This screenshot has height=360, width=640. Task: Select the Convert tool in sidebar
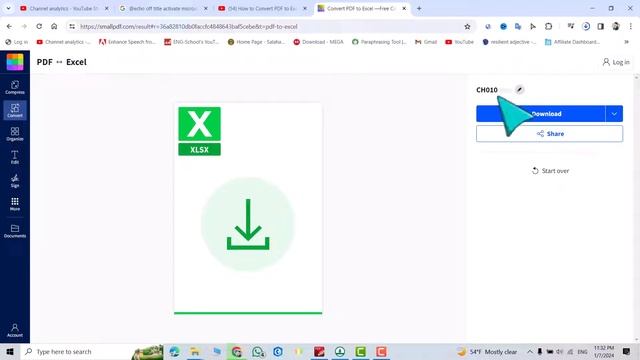(x=15, y=111)
